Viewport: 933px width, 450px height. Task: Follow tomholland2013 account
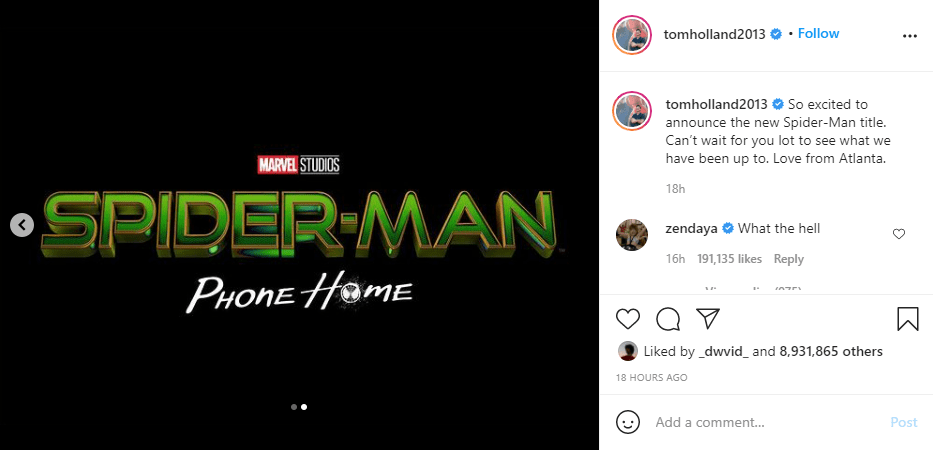[x=818, y=33]
